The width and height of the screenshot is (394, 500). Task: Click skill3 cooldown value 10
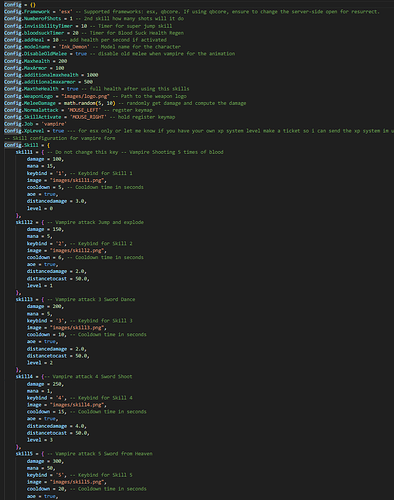(x=61, y=335)
